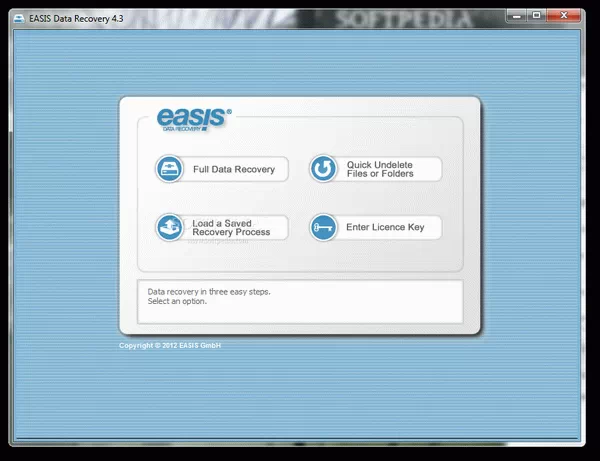The image size is (600, 461).
Task: Click the folder icon for Load Saved Recovery
Action: point(169,227)
